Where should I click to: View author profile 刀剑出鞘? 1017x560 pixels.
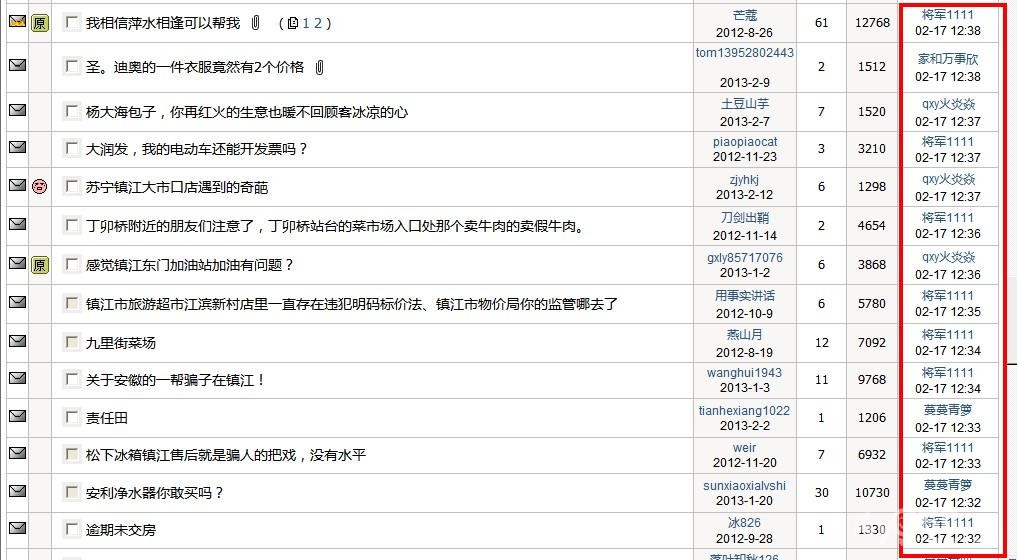(745, 218)
